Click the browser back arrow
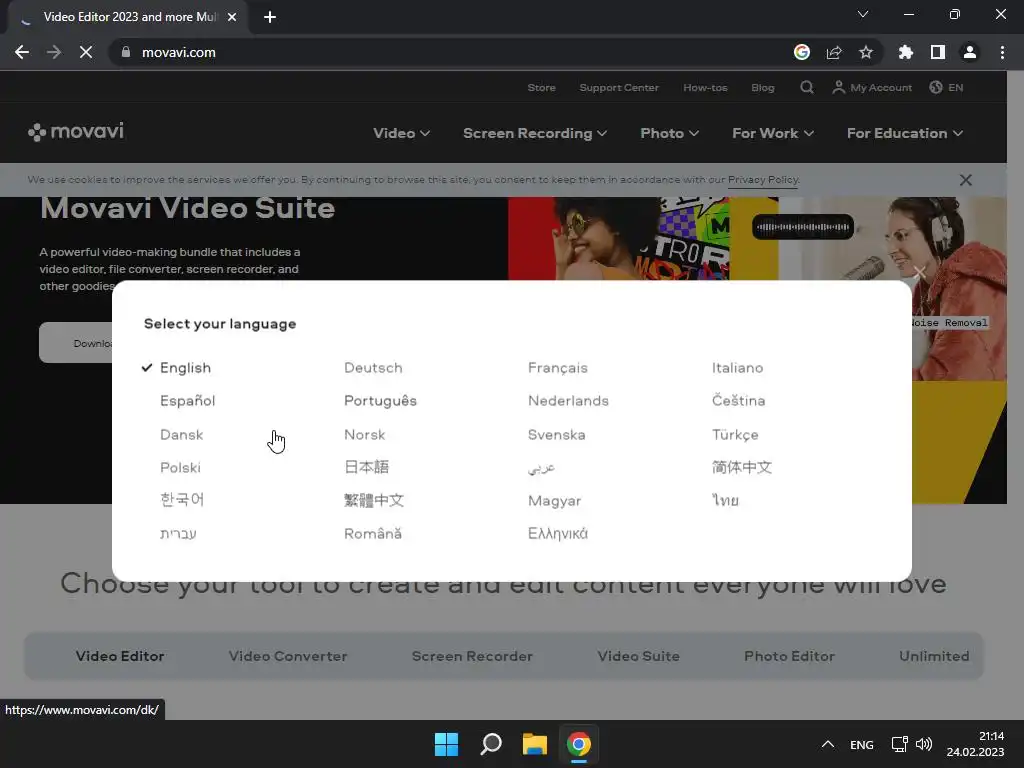This screenshot has height=768, width=1024. coord(22,52)
